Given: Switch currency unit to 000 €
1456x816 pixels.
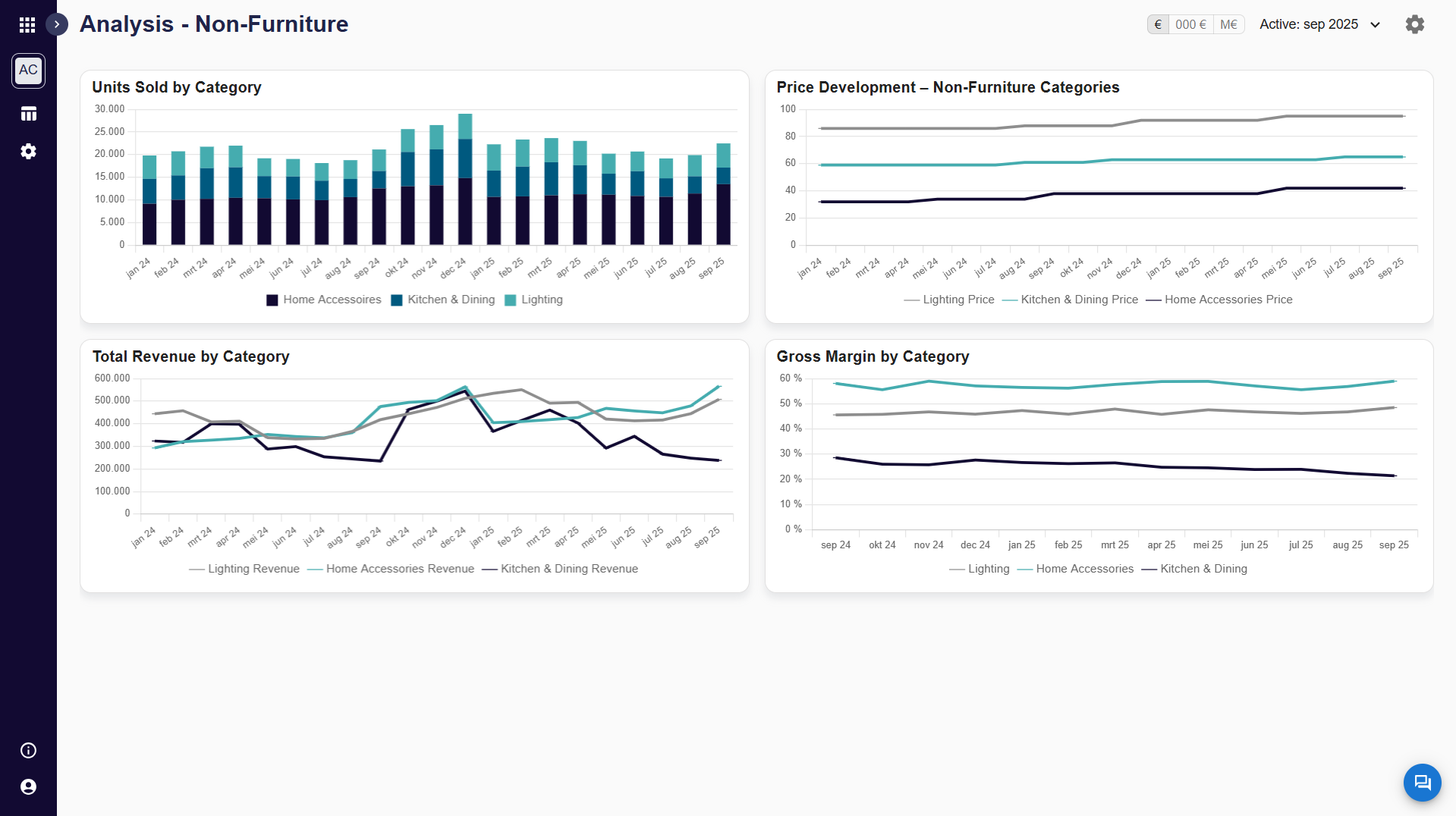Looking at the screenshot, I should coord(1190,24).
